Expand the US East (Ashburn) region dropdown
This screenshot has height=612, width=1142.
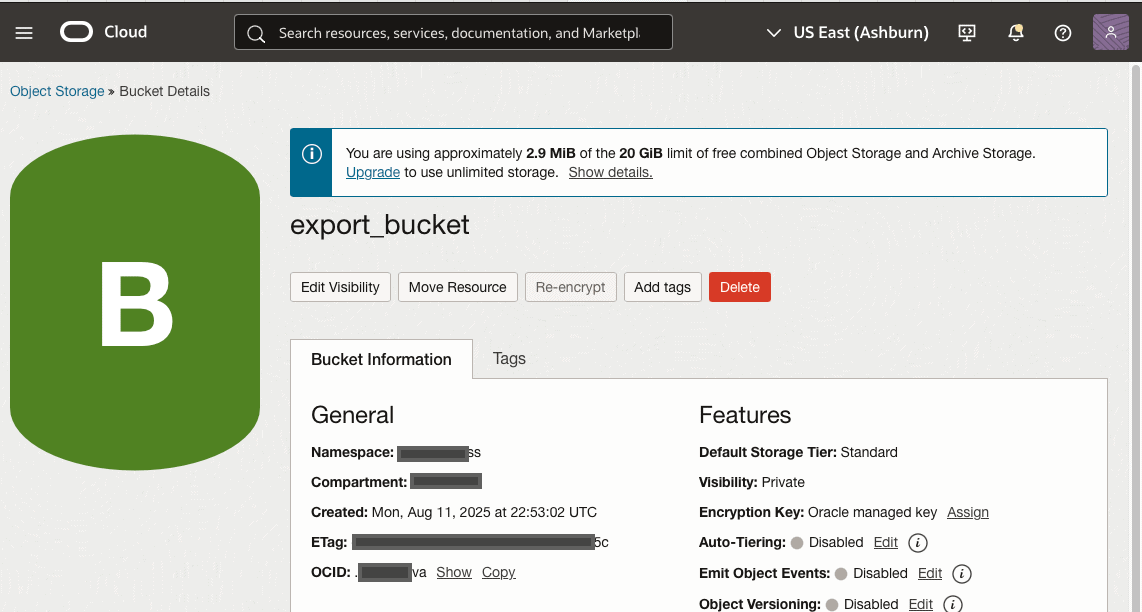coord(847,33)
